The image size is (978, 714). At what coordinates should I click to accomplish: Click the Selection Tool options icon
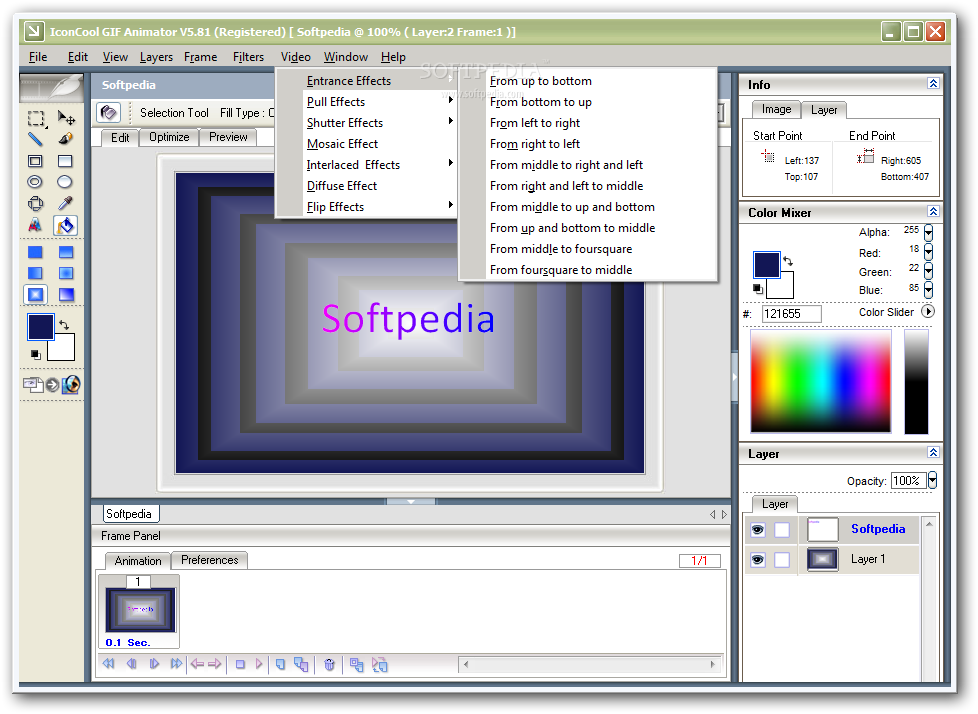pyautogui.click(x=109, y=112)
